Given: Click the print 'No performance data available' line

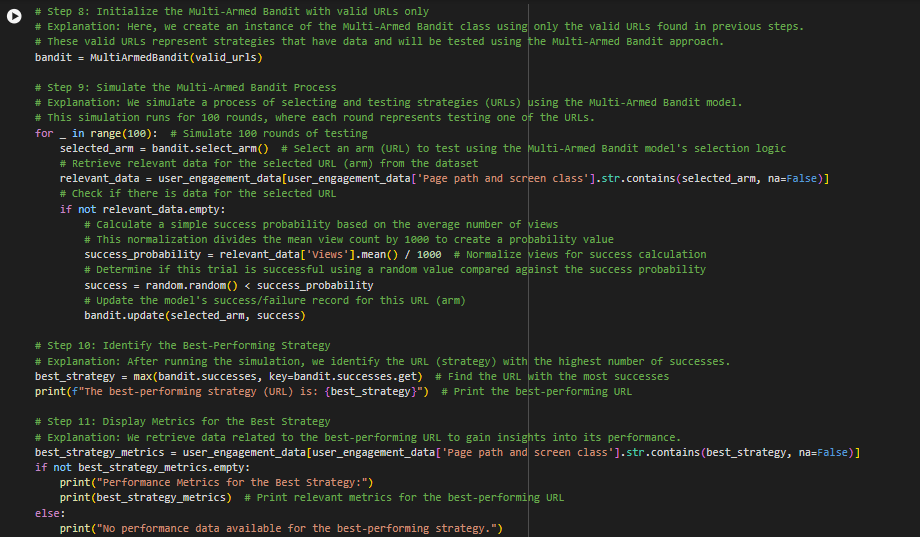Looking at the screenshot, I should 281,528.
